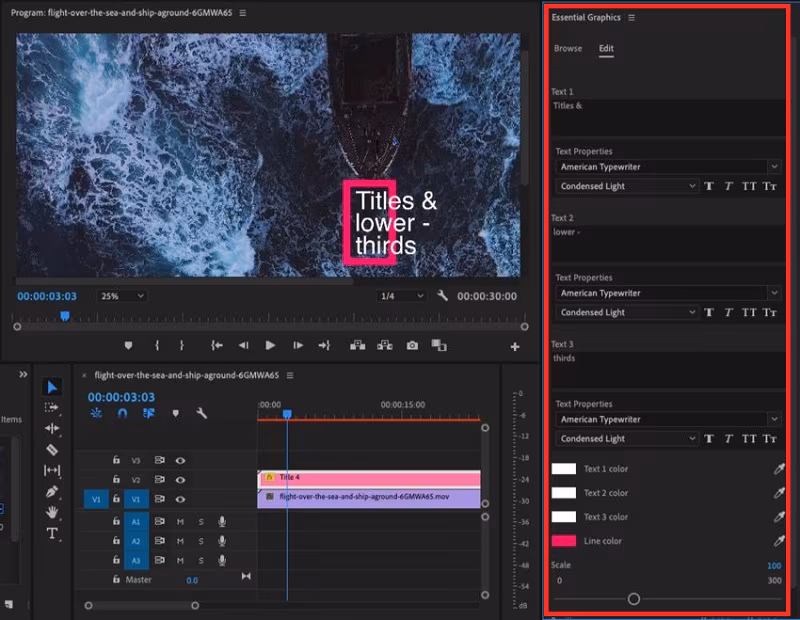Lock the V3 track
The width and height of the screenshot is (800, 620).
(x=117, y=461)
